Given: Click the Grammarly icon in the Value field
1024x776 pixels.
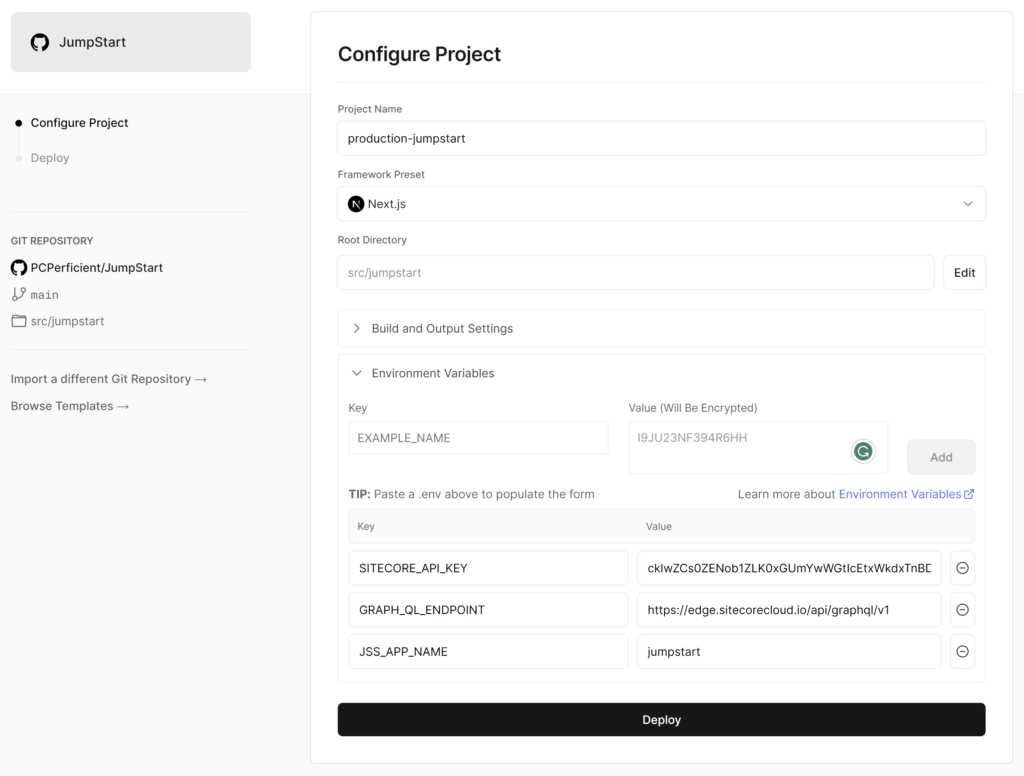Looking at the screenshot, I should [x=863, y=451].
